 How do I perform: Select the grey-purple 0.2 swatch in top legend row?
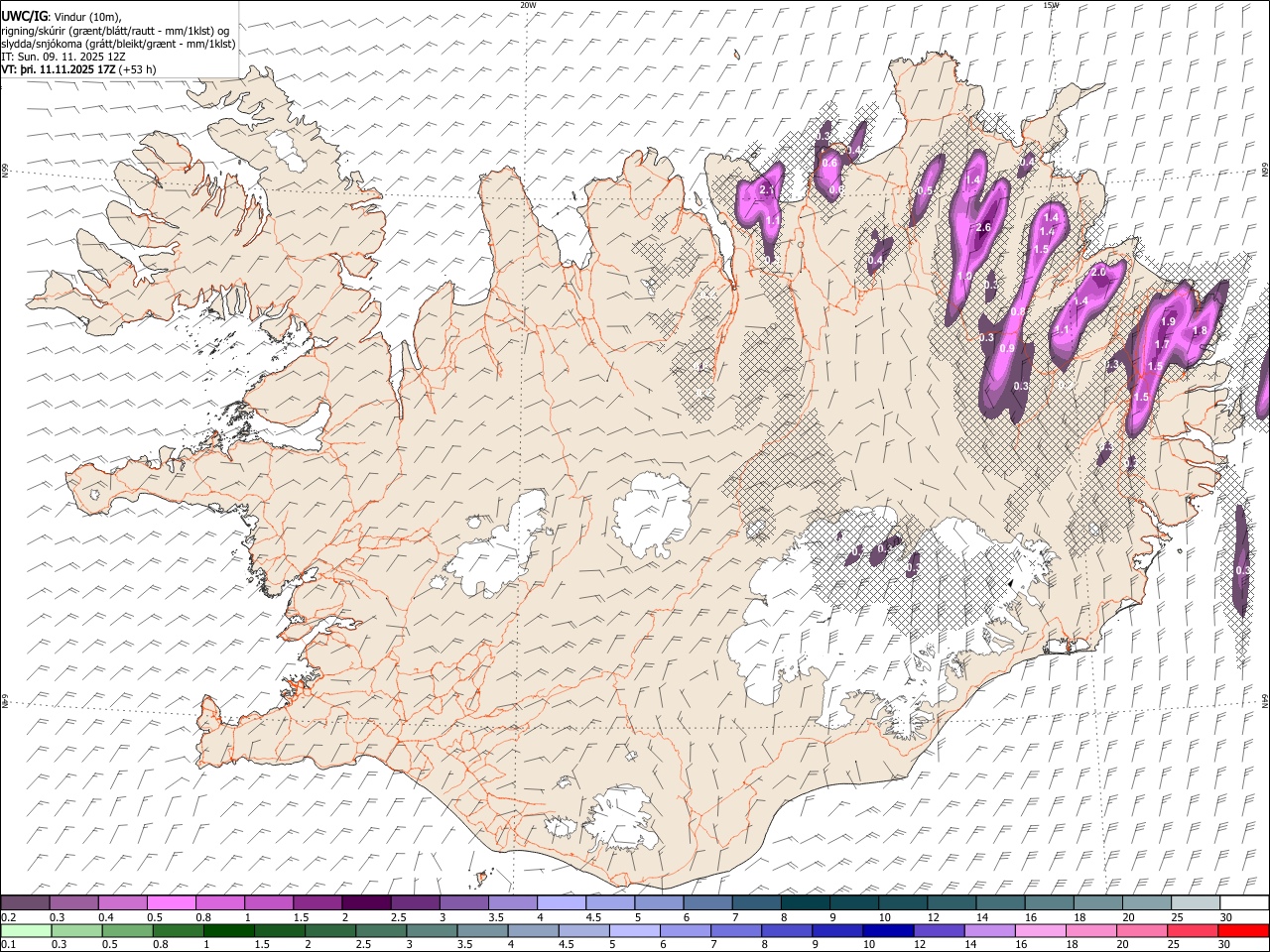point(25,903)
